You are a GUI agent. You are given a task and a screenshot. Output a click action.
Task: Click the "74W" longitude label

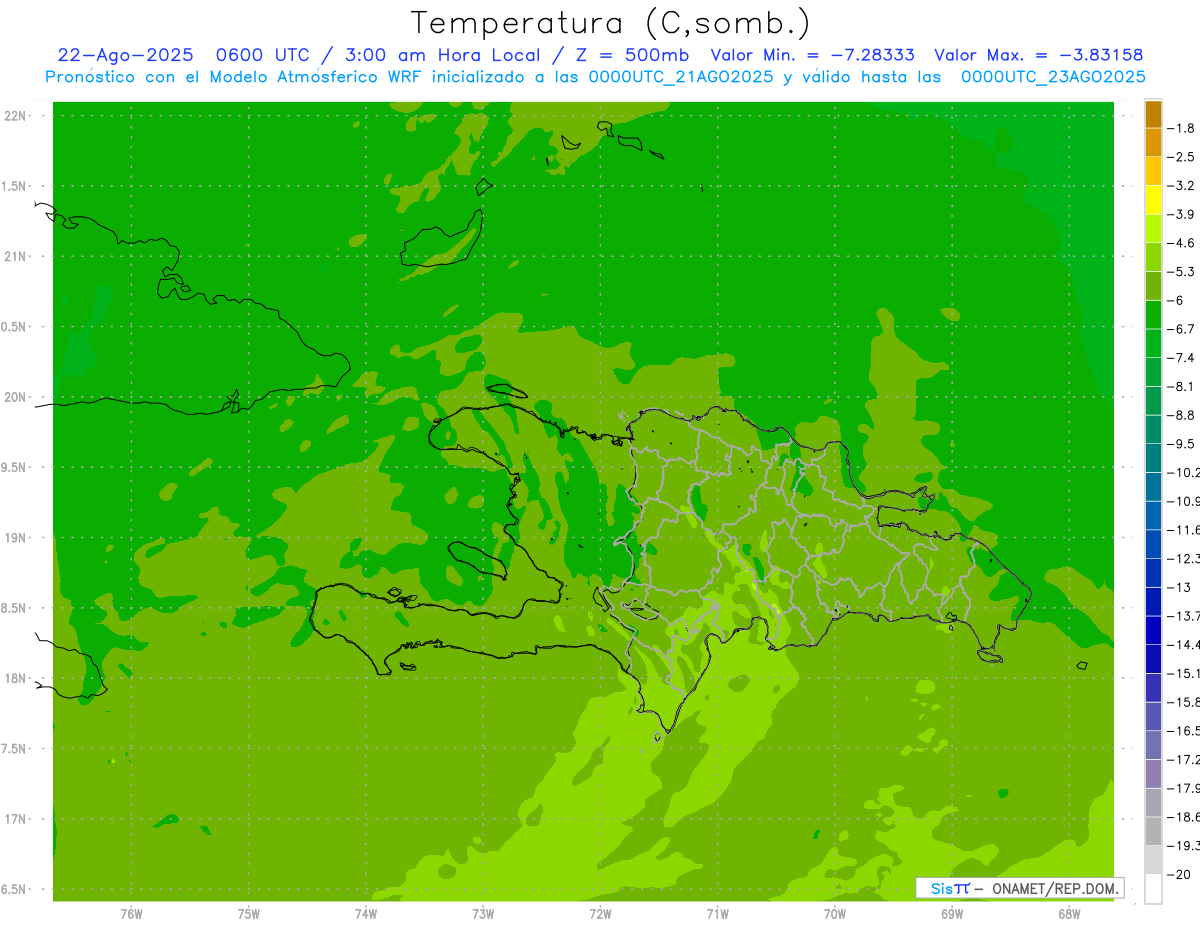(366, 914)
